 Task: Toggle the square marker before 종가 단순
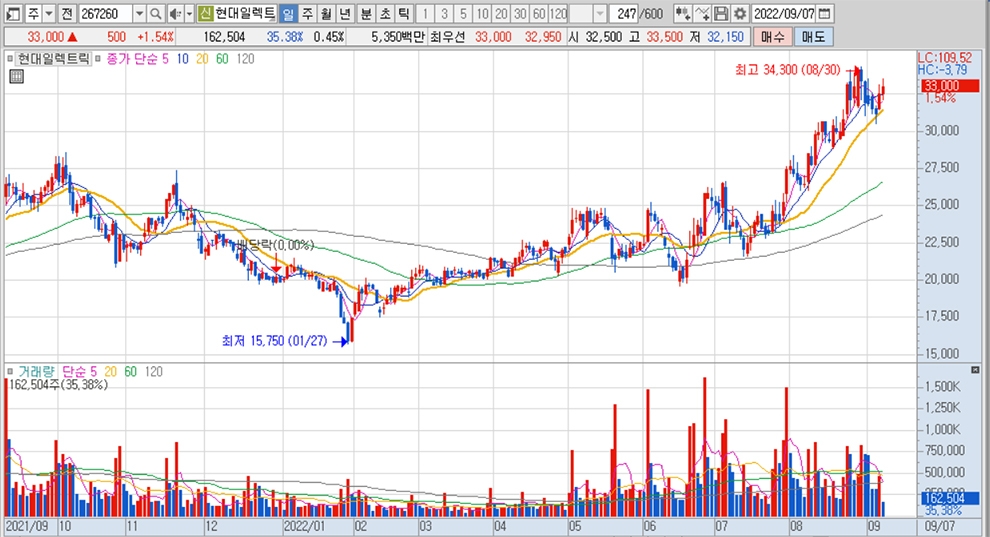tap(98, 59)
